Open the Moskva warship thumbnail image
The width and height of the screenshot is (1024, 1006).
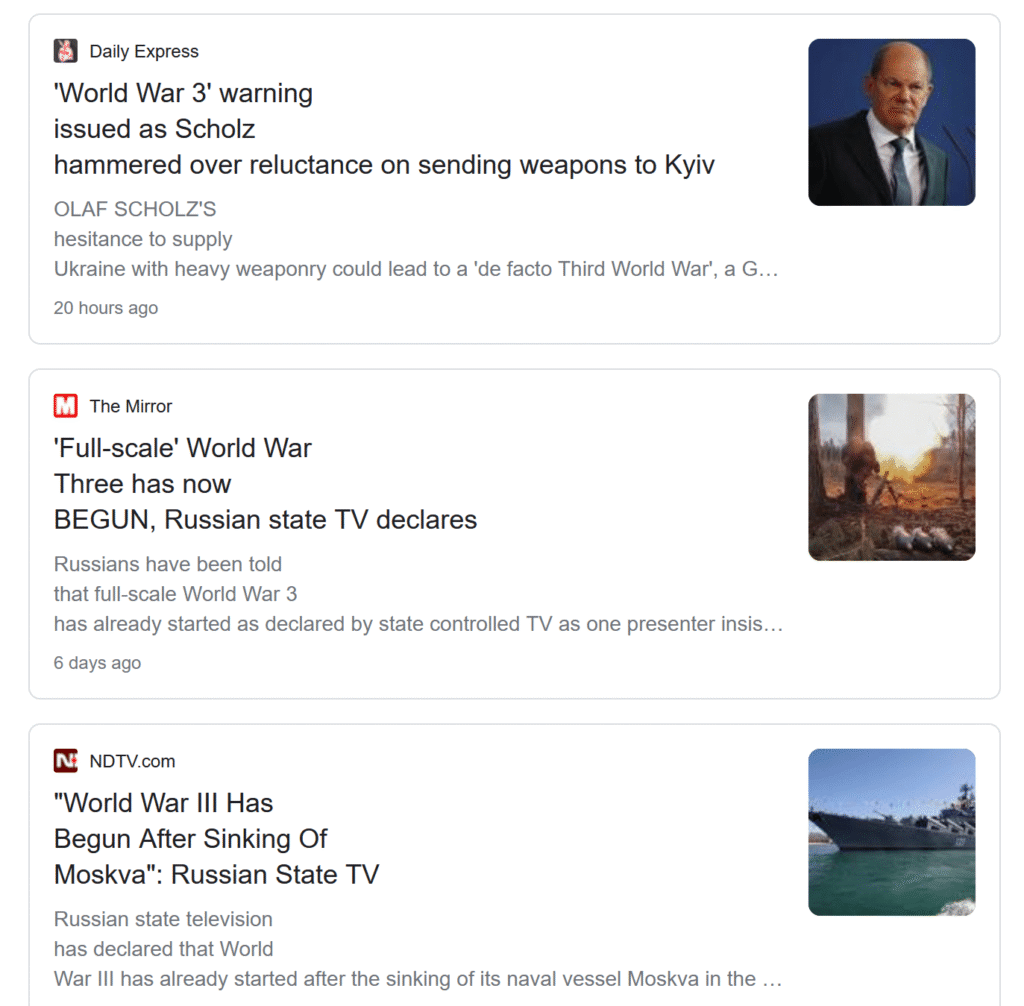[891, 832]
